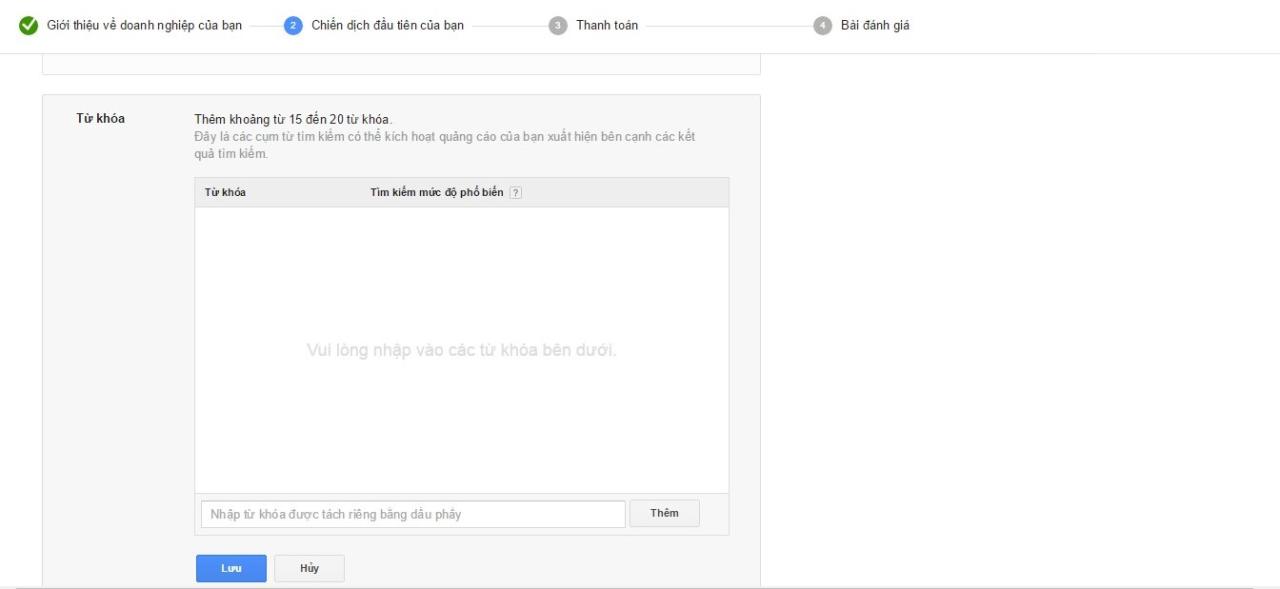Click the Tìm kiếm mức độ phổ biến header
This screenshot has height=589, width=1280.
(x=436, y=192)
